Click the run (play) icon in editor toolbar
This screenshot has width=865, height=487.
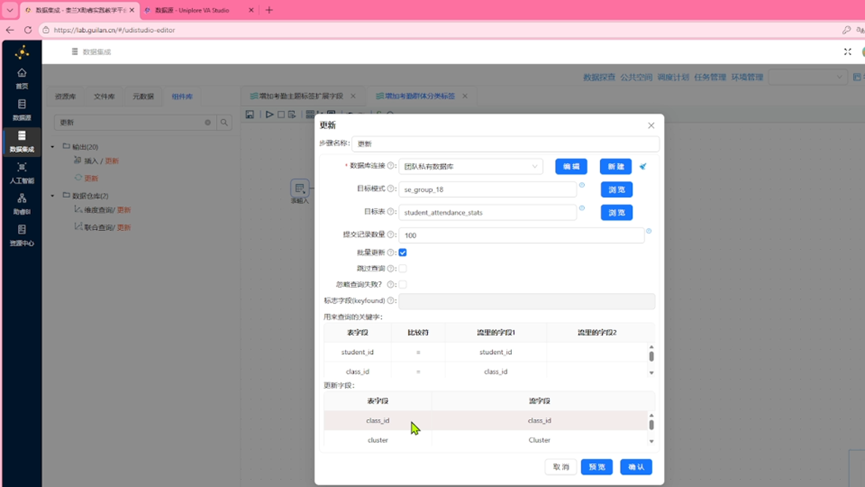click(x=269, y=114)
